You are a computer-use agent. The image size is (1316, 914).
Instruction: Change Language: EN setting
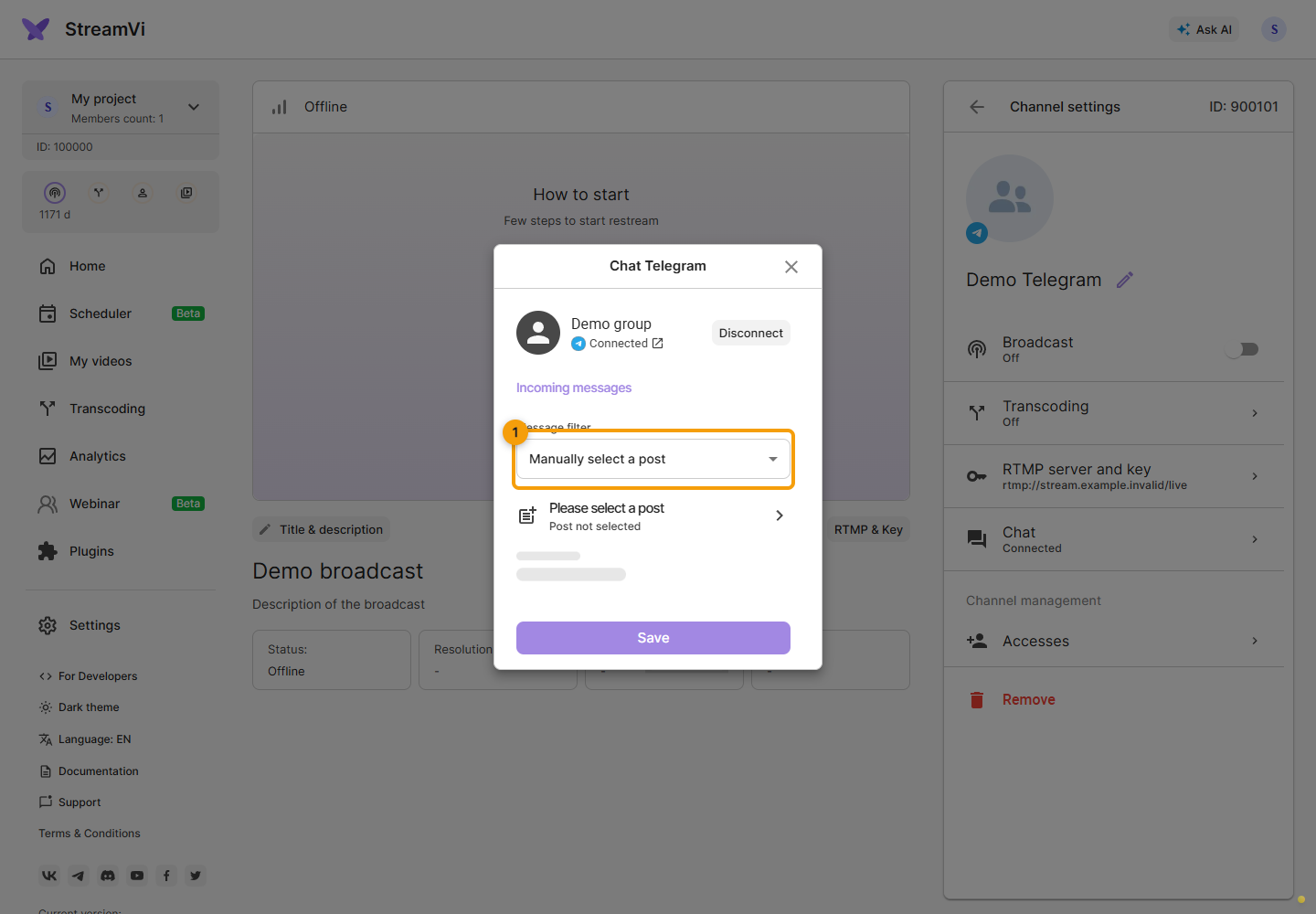pos(85,739)
